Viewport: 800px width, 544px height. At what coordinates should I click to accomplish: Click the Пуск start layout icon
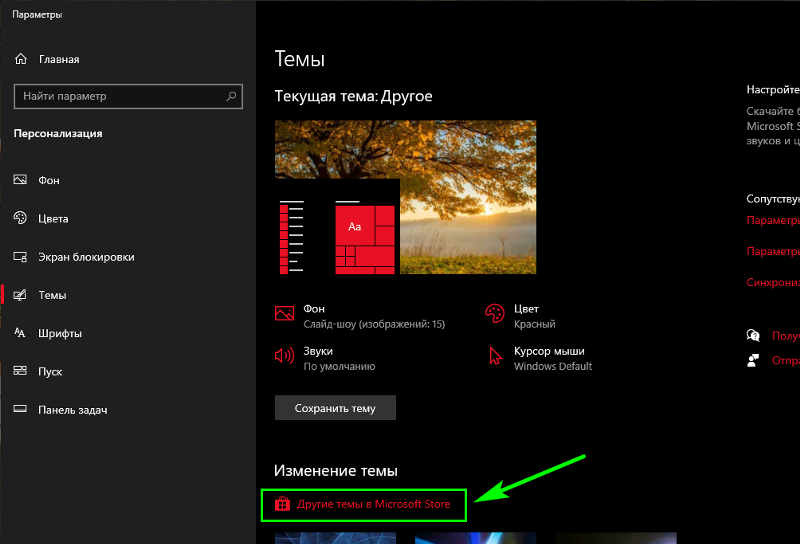pos(20,371)
